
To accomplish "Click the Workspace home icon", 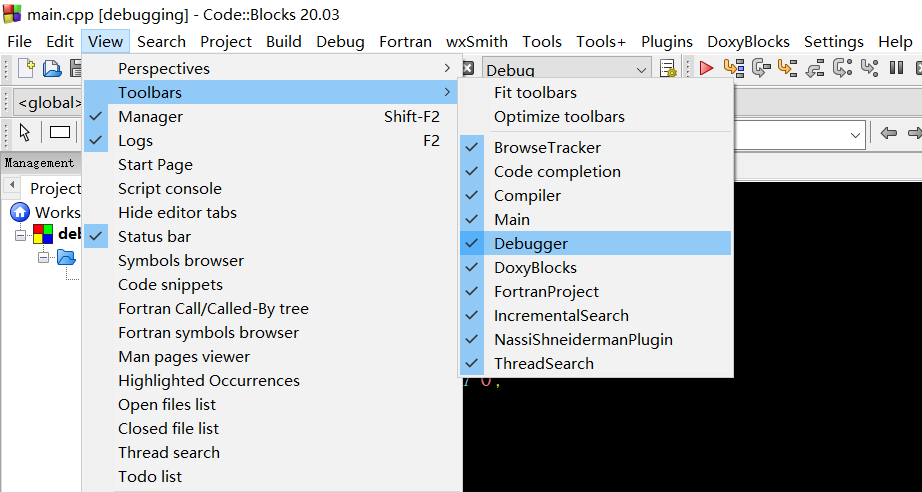I will click(x=20, y=212).
